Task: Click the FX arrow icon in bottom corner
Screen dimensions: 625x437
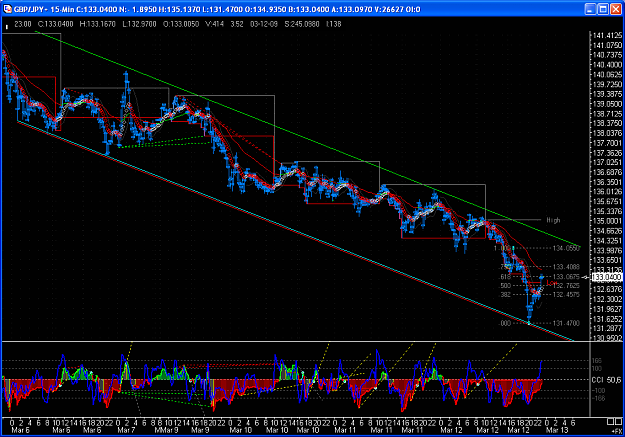Action: pyautogui.click(x=616, y=431)
